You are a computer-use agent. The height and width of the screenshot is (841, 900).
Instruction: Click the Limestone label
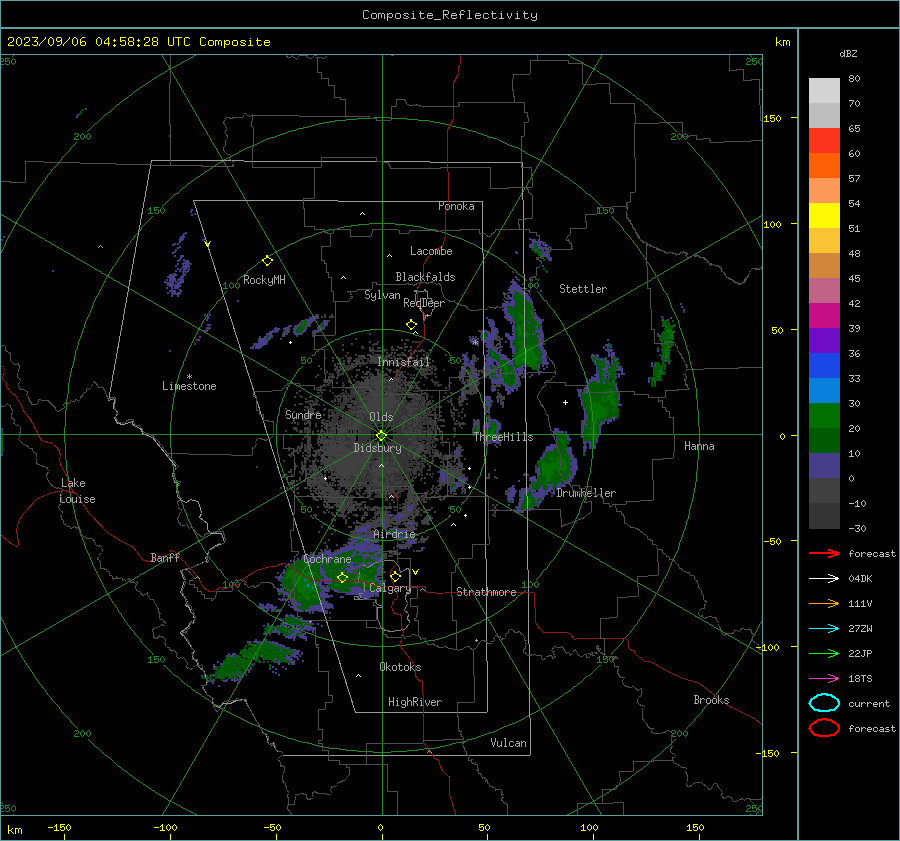coord(189,386)
